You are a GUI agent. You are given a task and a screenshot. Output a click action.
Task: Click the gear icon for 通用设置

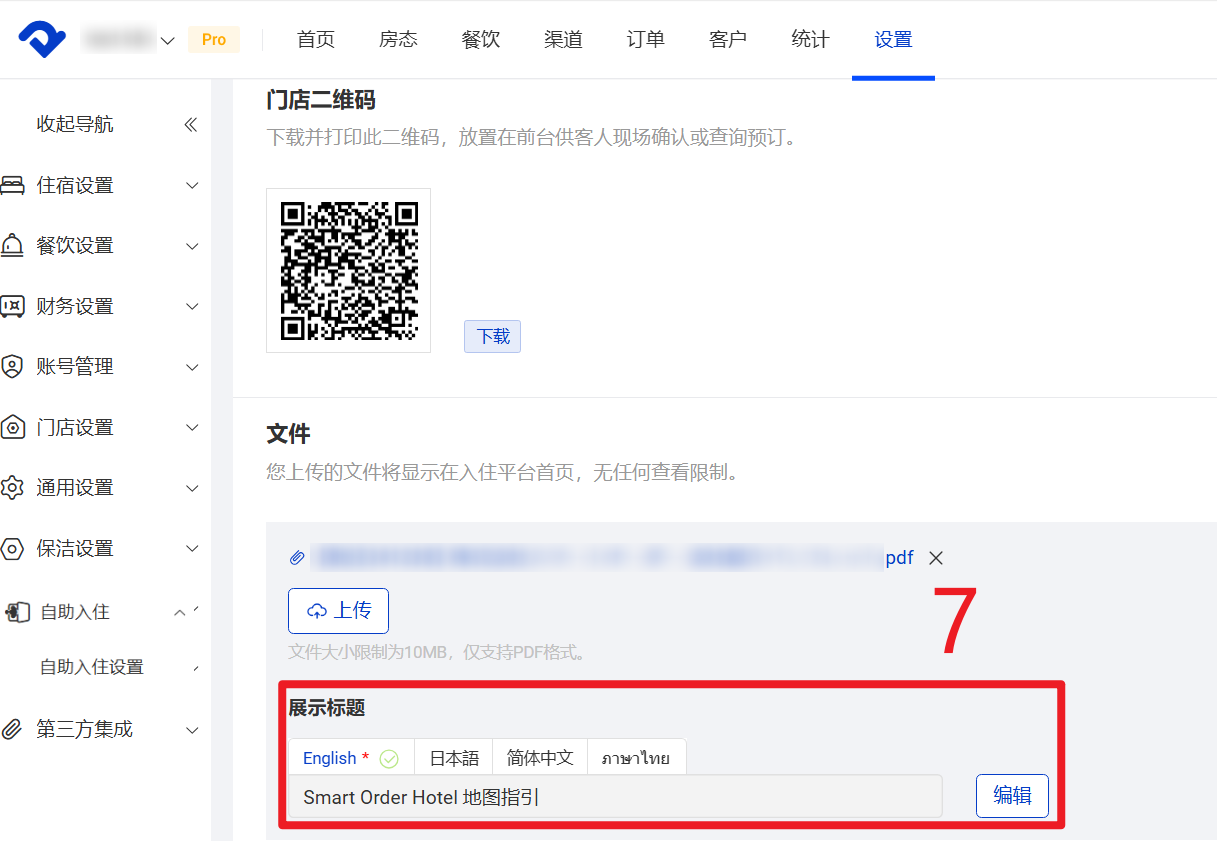(12, 488)
